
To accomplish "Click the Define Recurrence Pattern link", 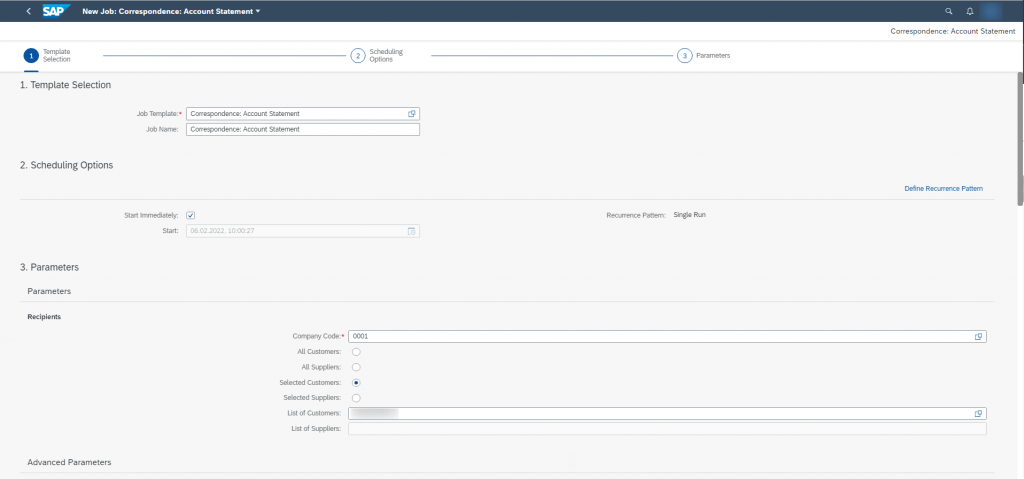I will point(943,189).
